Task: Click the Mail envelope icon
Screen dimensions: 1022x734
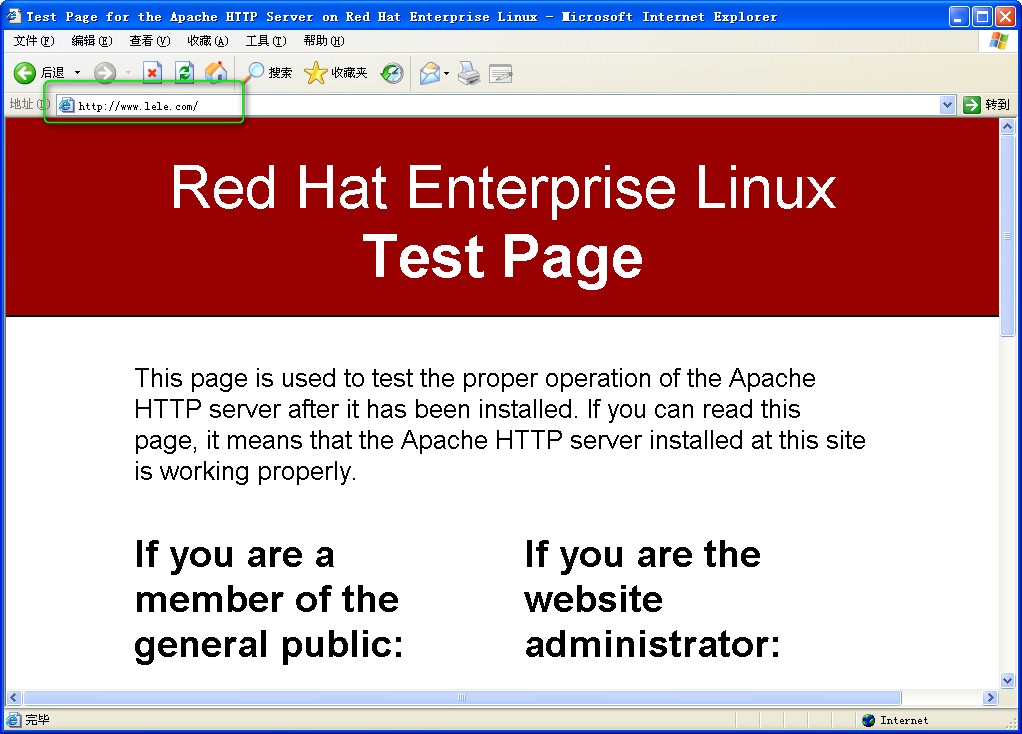Action: (430, 73)
